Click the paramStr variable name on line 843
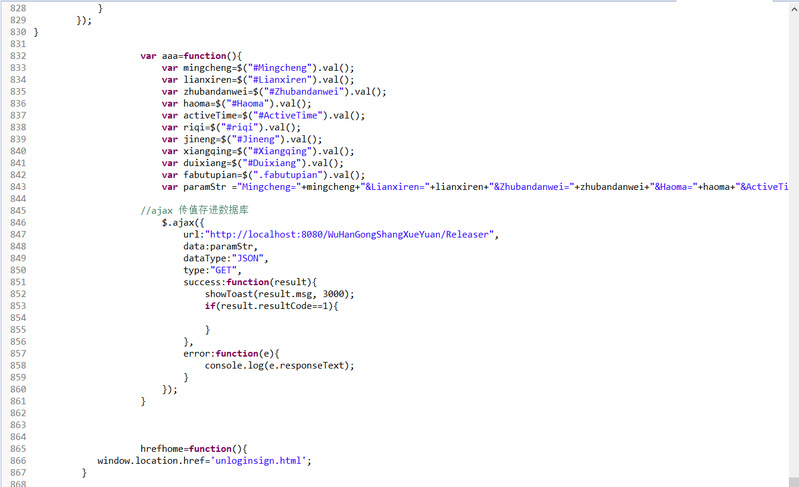 pos(204,187)
